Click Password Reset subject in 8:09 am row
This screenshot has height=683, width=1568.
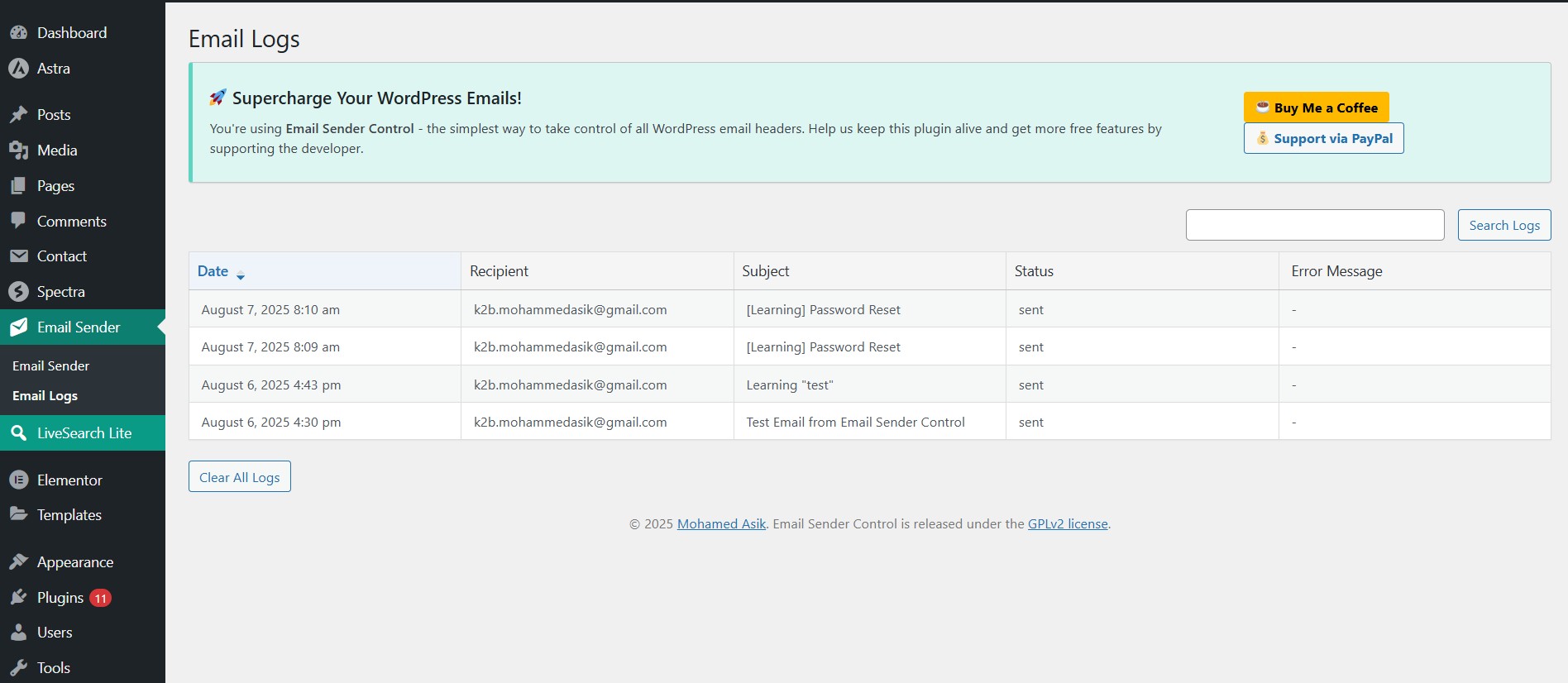823,346
